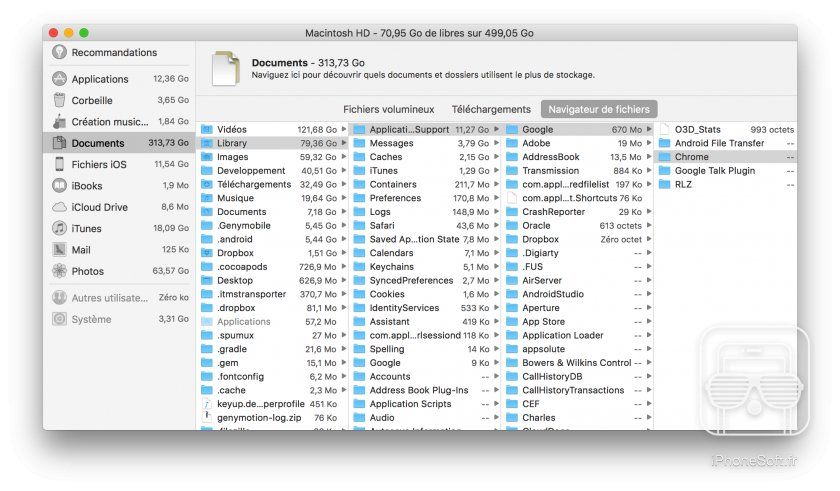Select the AndroidStudio folder row
840x491 pixels.
click(x=578, y=294)
